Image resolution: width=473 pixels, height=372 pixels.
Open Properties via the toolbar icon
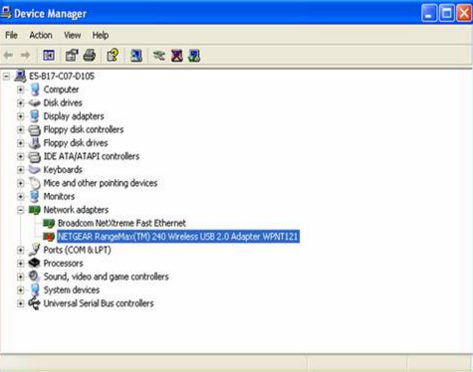coord(72,55)
